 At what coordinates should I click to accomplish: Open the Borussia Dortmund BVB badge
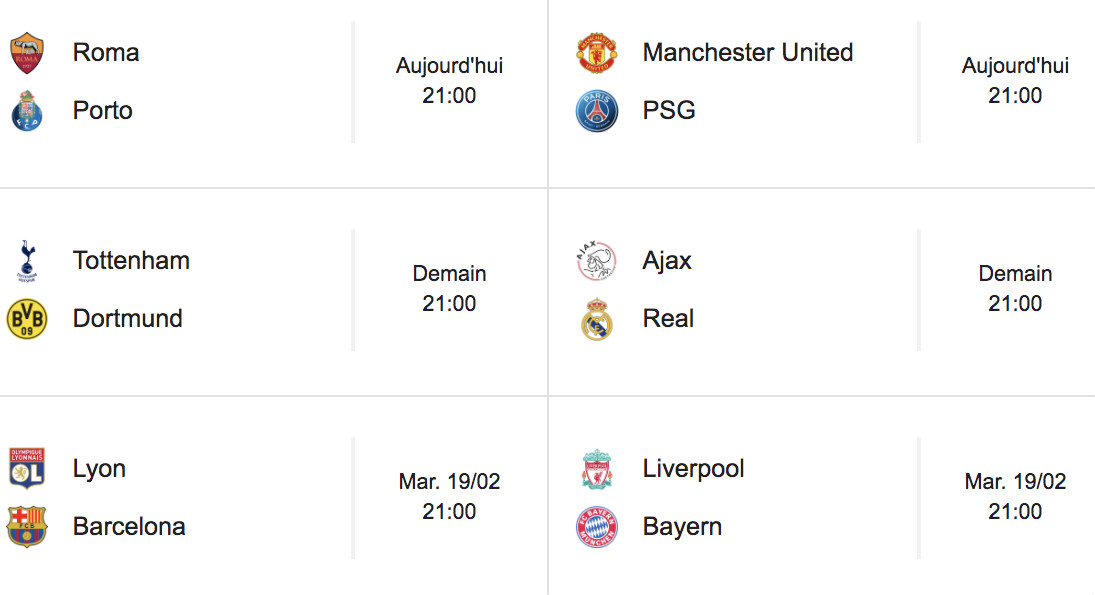pyautogui.click(x=27, y=319)
